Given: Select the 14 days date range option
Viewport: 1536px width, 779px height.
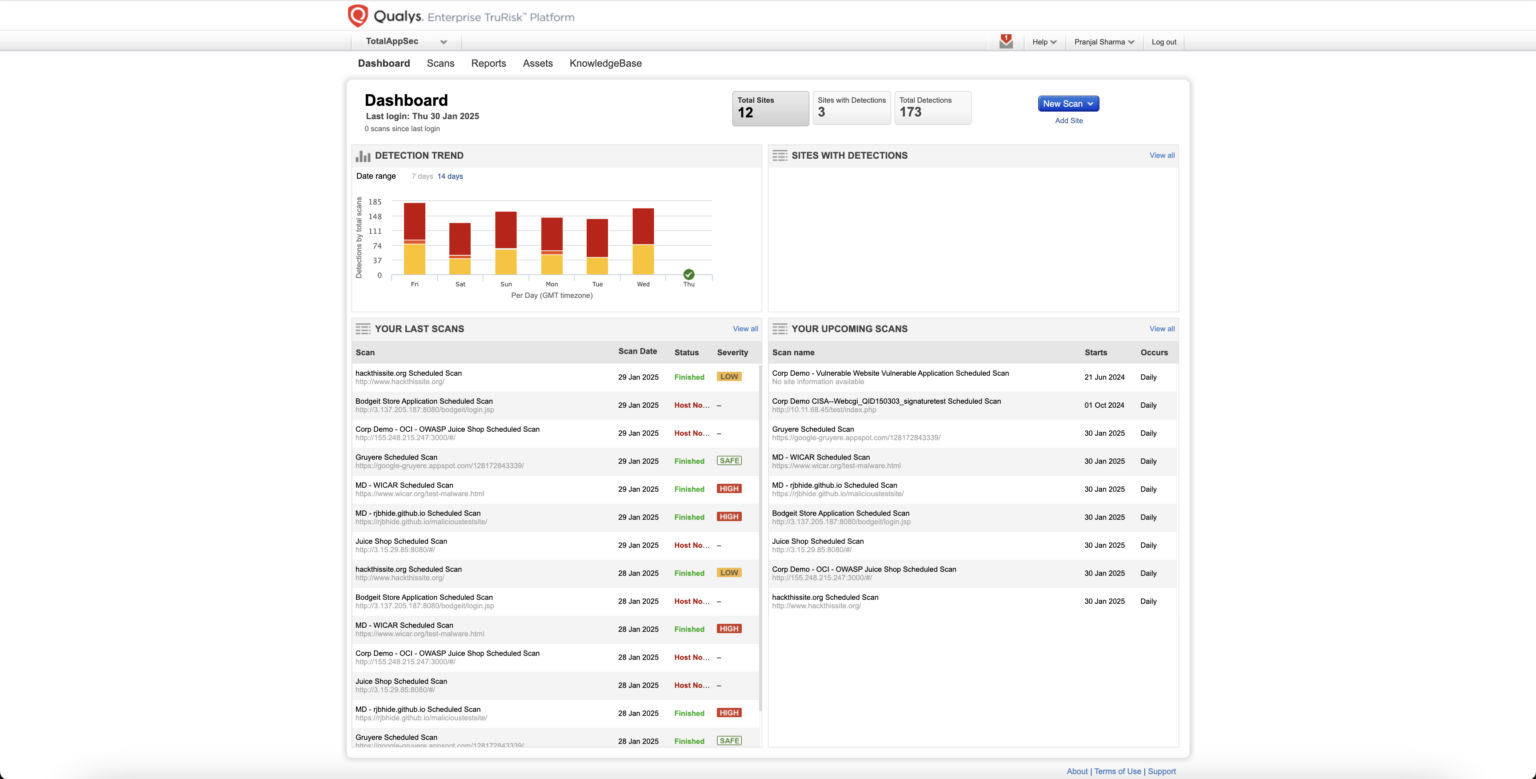Looking at the screenshot, I should [449, 176].
